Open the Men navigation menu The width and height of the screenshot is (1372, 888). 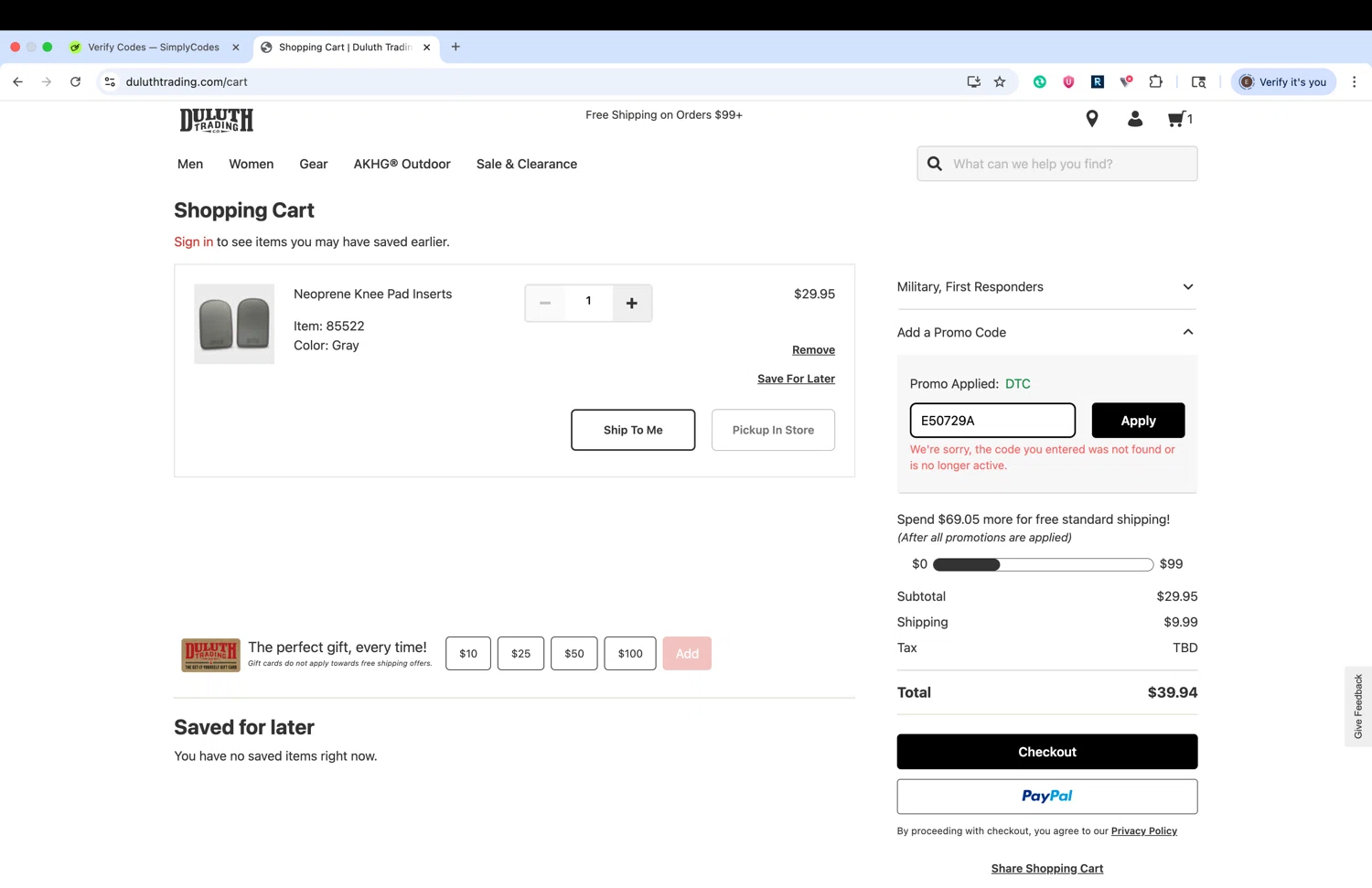[x=190, y=165]
